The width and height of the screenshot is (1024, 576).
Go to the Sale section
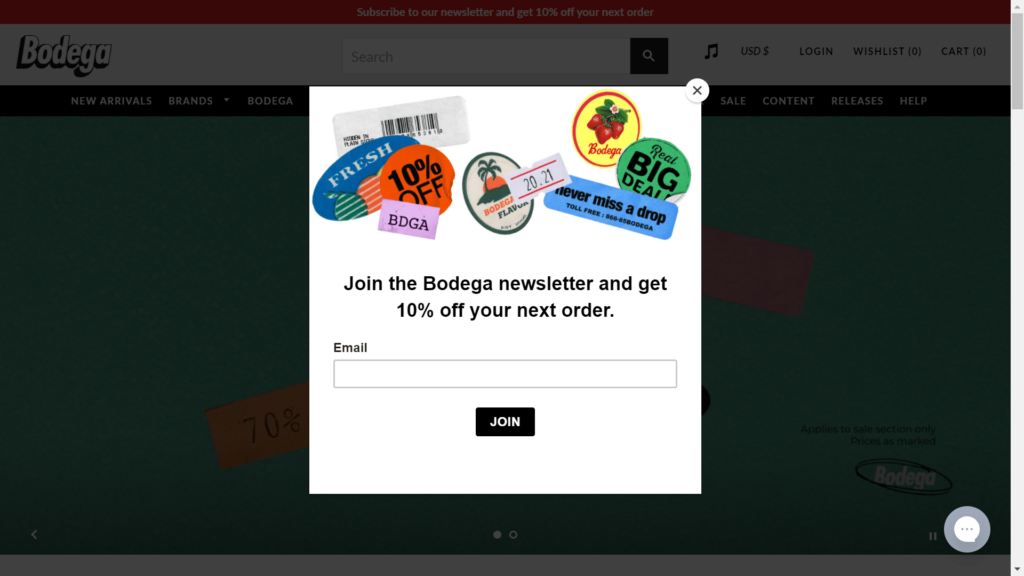click(x=733, y=101)
